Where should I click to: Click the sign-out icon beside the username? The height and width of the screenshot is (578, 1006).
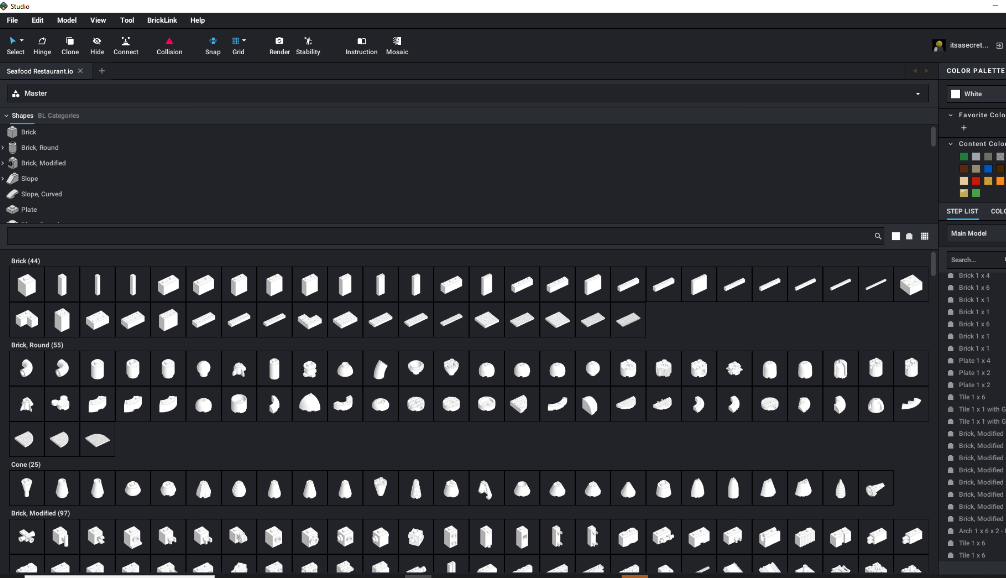pyautogui.click(x=999, y=46)
